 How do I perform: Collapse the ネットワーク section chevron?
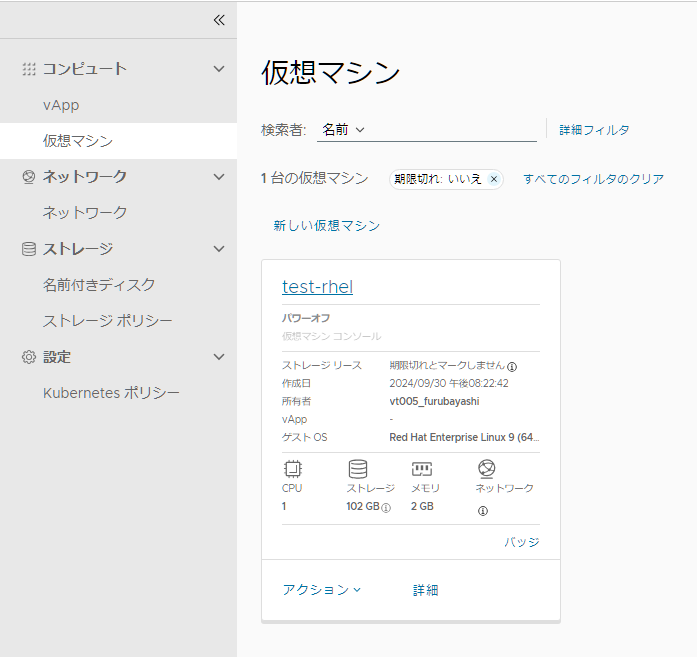point(219,177)
